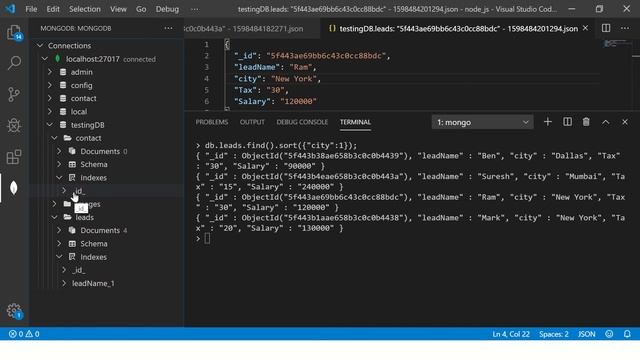This screenshot has height=360, width=640.
Task: Open the View menu
Action: click(x=118, y=9)
